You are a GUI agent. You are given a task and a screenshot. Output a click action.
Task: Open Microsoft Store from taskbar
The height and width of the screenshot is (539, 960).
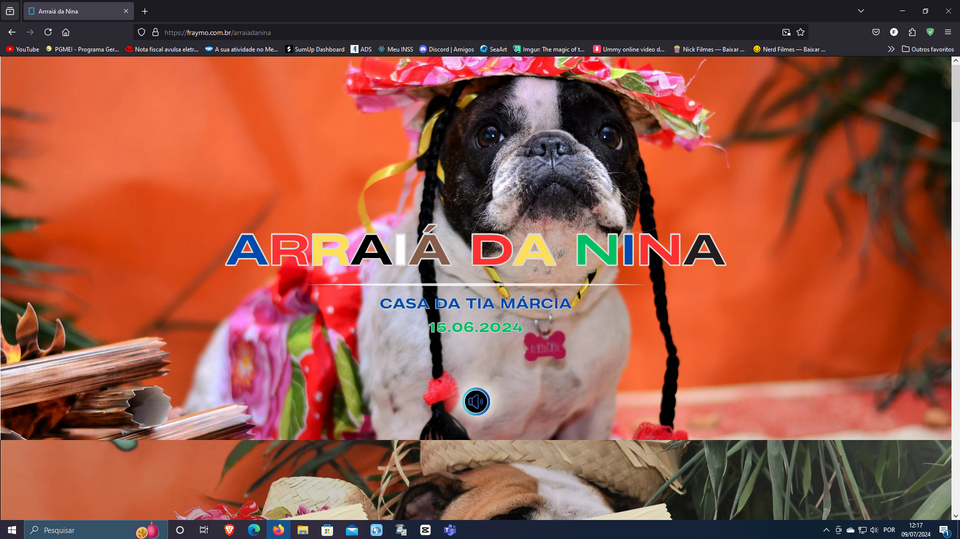click(327, 530)
